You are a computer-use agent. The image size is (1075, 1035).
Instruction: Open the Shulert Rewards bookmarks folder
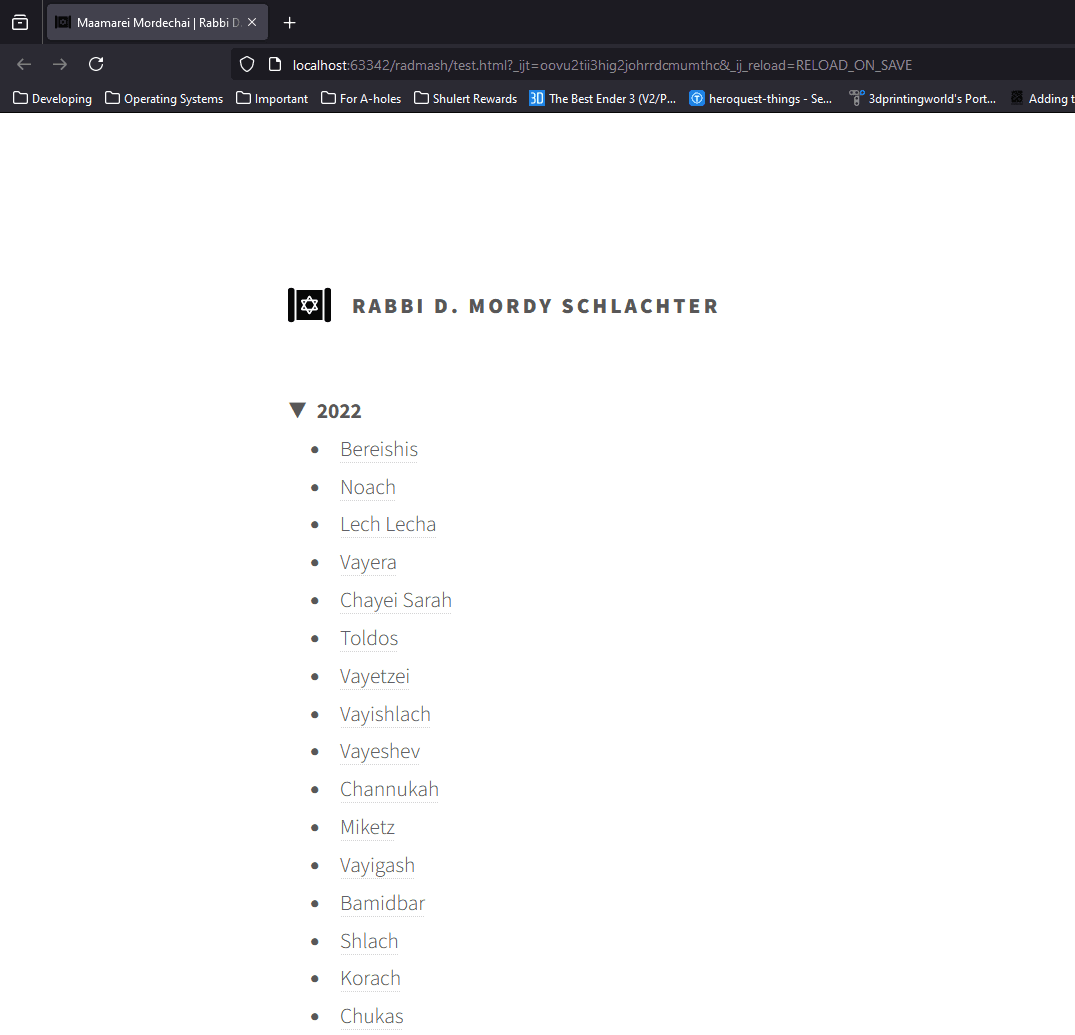tap(466, 99)
